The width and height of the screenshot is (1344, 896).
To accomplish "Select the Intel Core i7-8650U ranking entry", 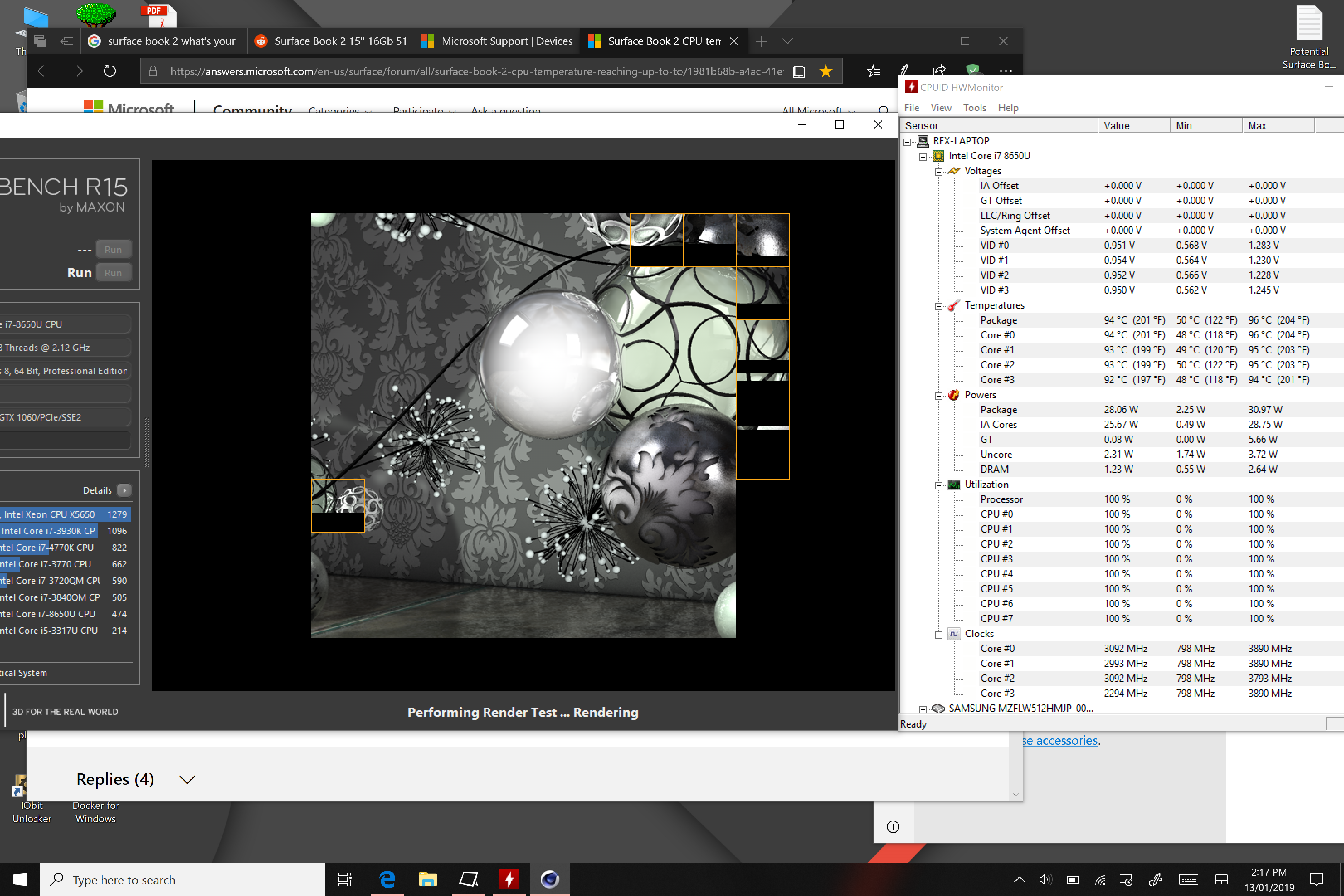I will (57, 614).
